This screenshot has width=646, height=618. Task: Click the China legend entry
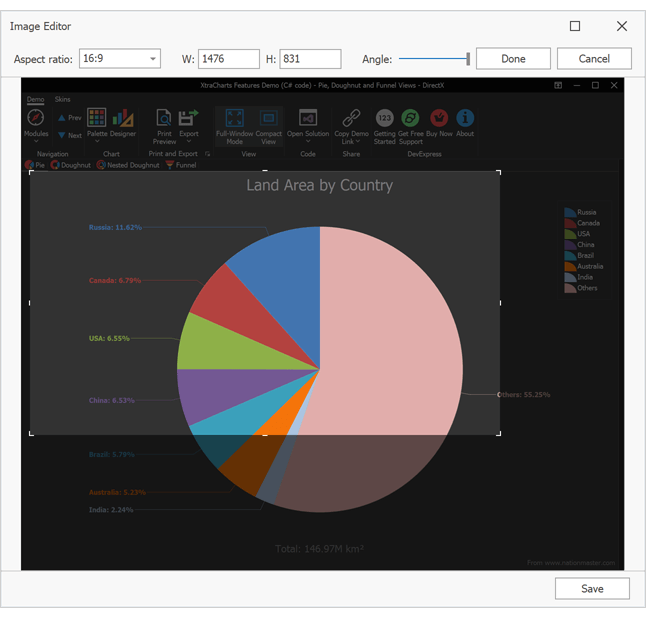[579, 245]
